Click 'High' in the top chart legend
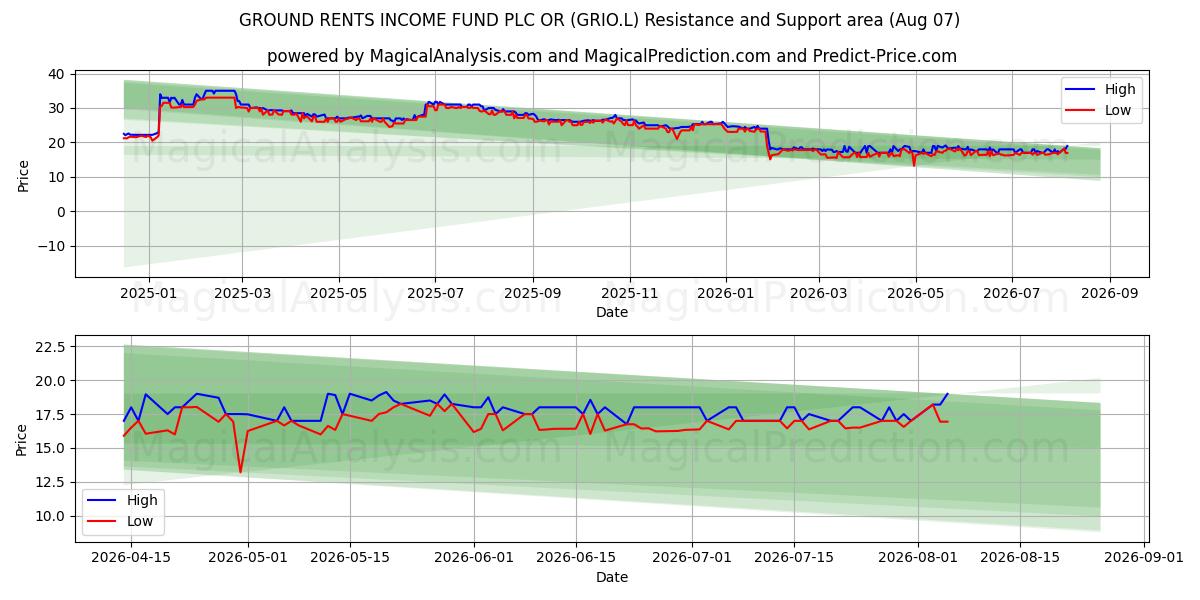 point(1120,90)
